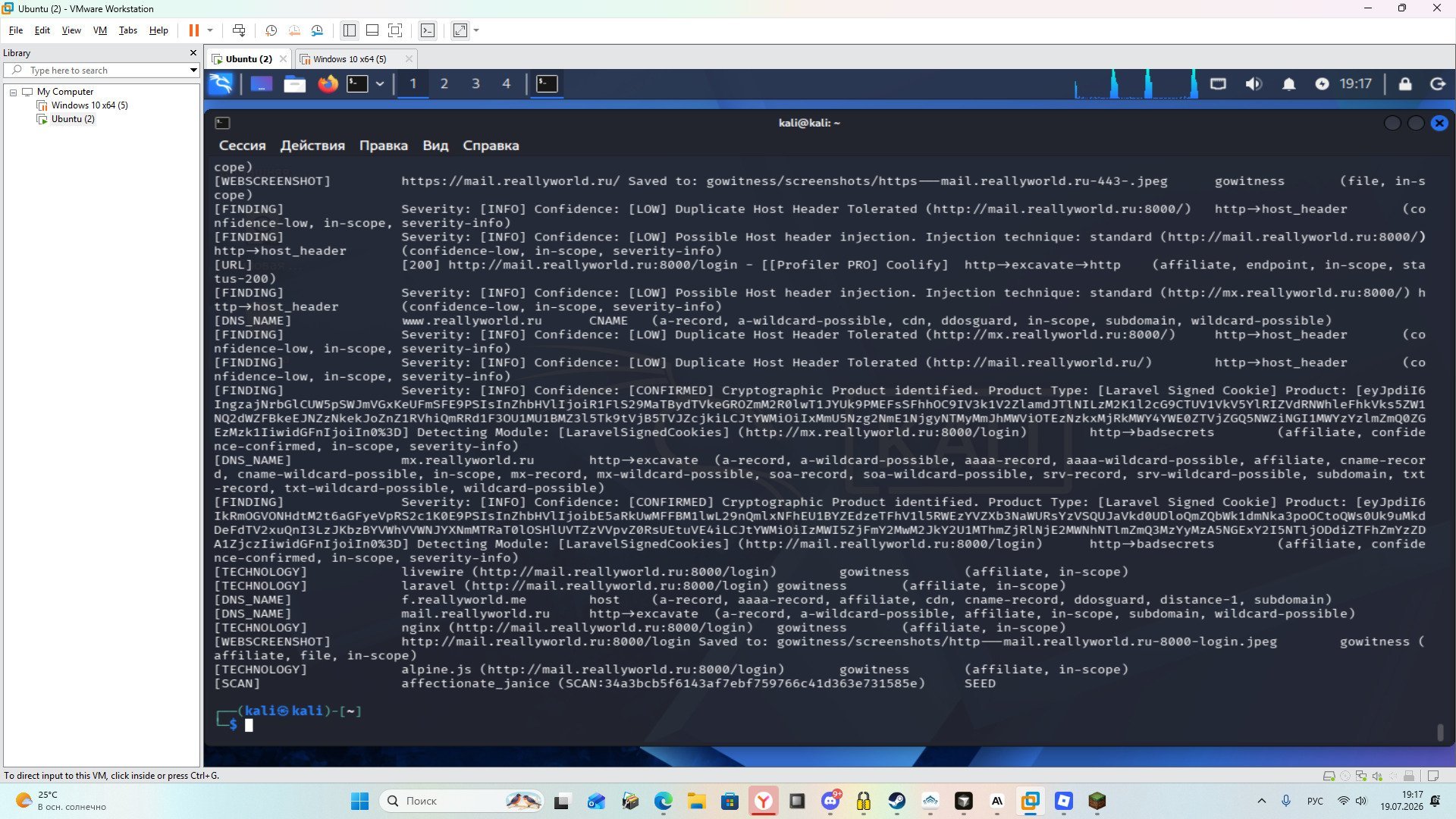
Task: Take a snapshot of this virtual machine
Action: tap(271, 30)
